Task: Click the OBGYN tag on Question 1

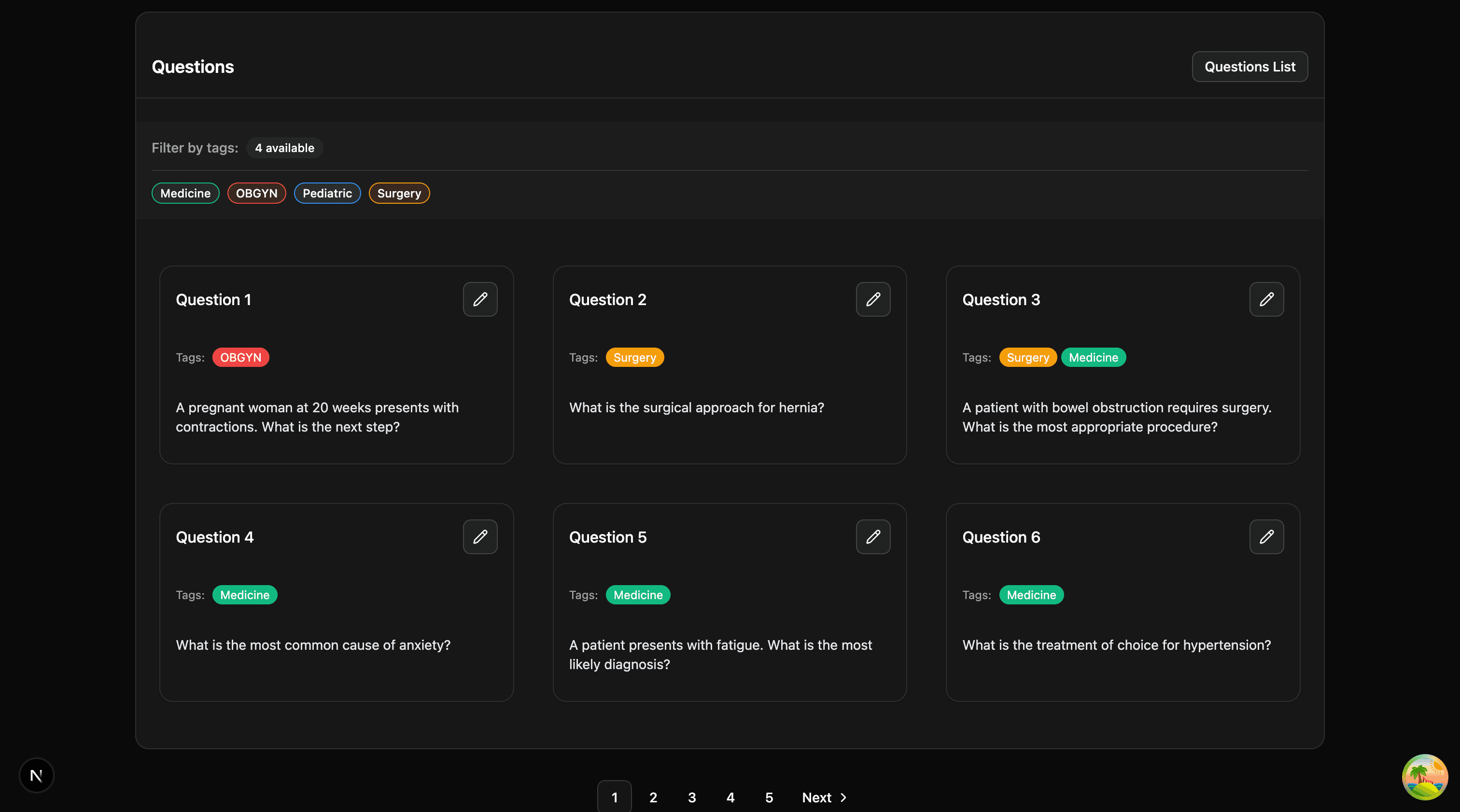Action: tap(240, 357)
